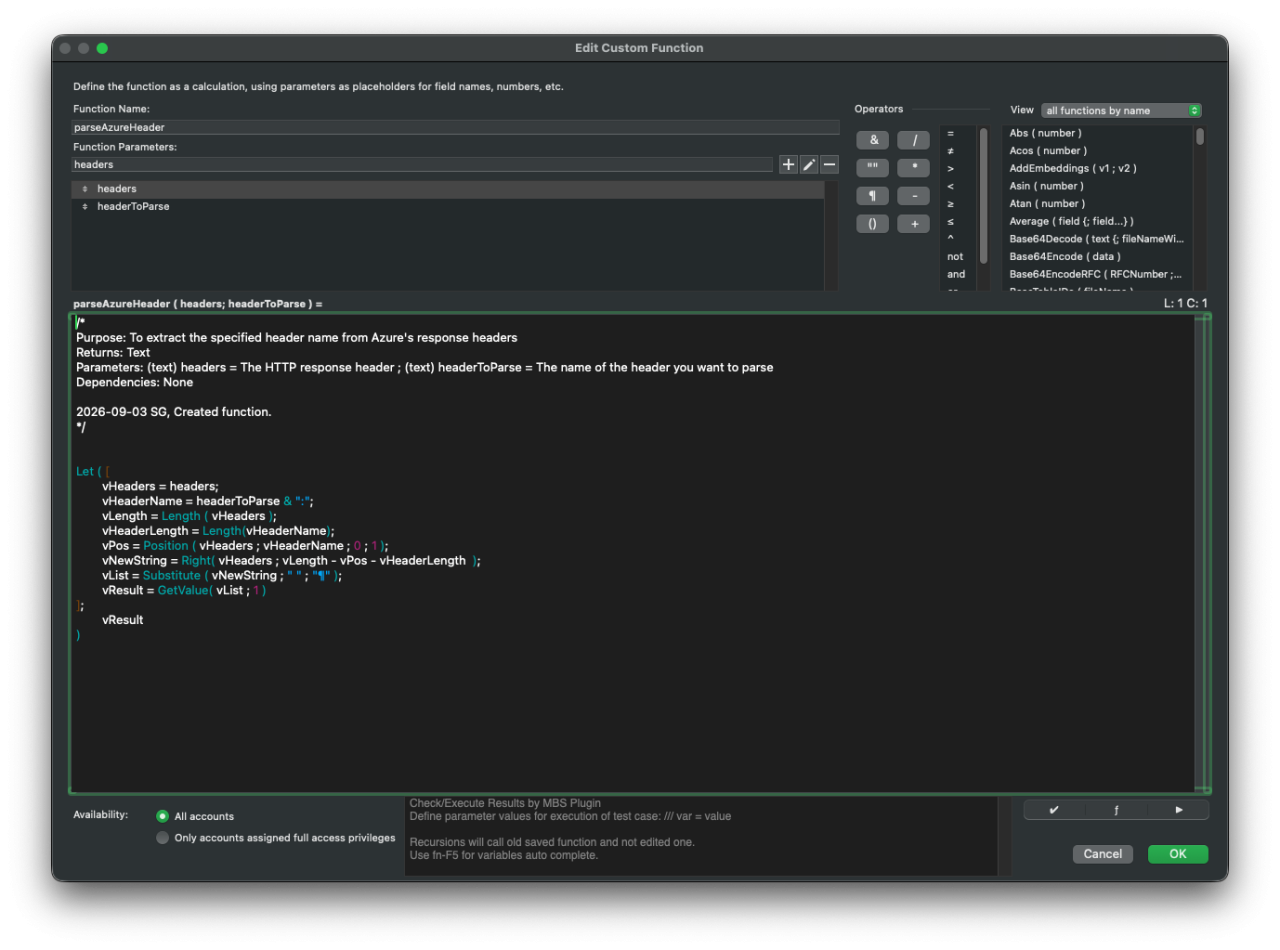Image resolution: width=1280 pixels, height=950 pixels.
Task: Select Base64Decode function in list
Action: tap(1098, 239)
